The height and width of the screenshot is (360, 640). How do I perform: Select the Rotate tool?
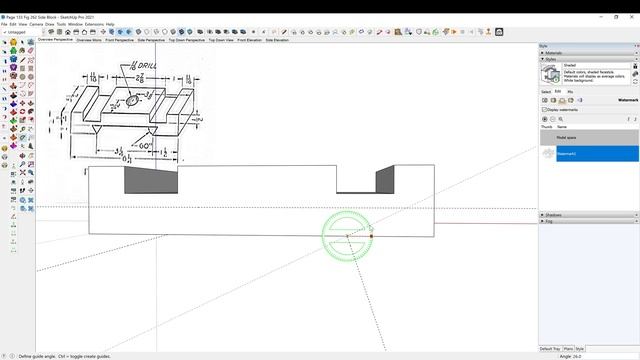22,111
